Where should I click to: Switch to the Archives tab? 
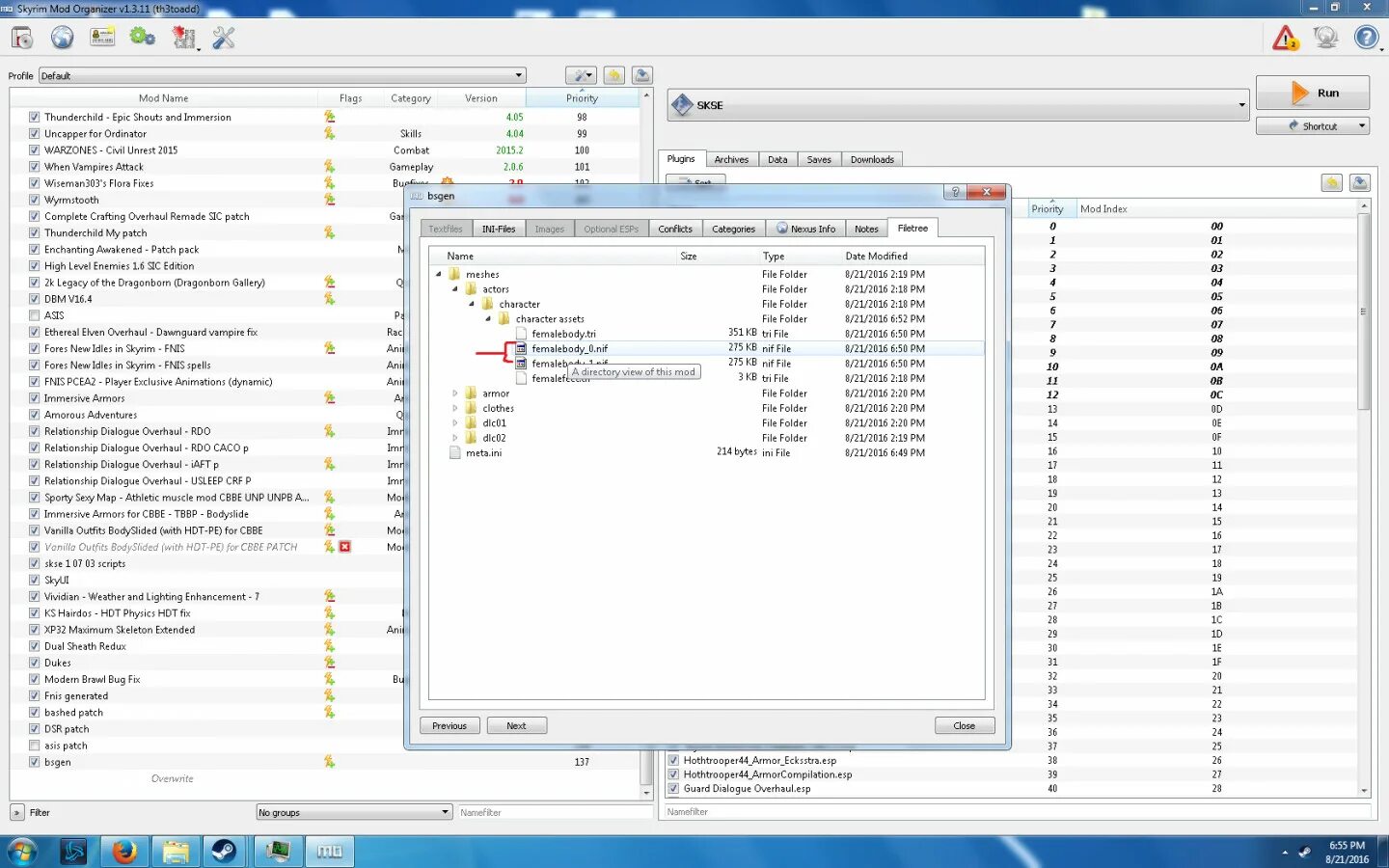tap(731, 160)
